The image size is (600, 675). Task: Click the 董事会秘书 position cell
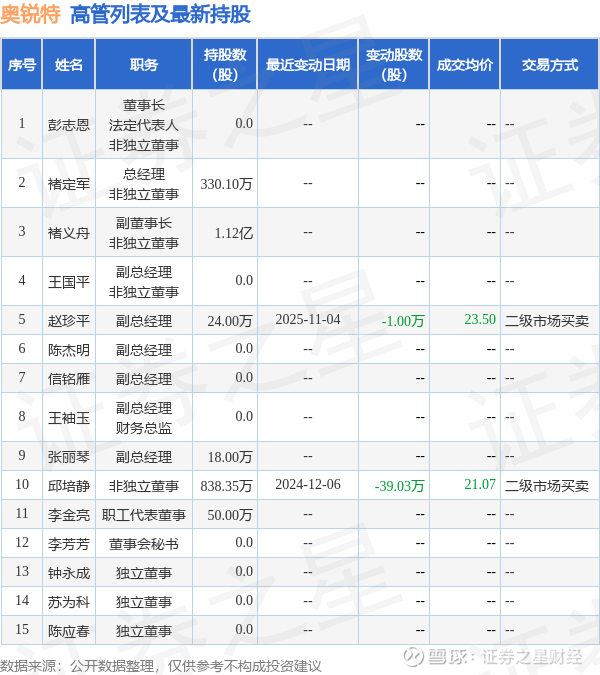[x=144, y=544]
